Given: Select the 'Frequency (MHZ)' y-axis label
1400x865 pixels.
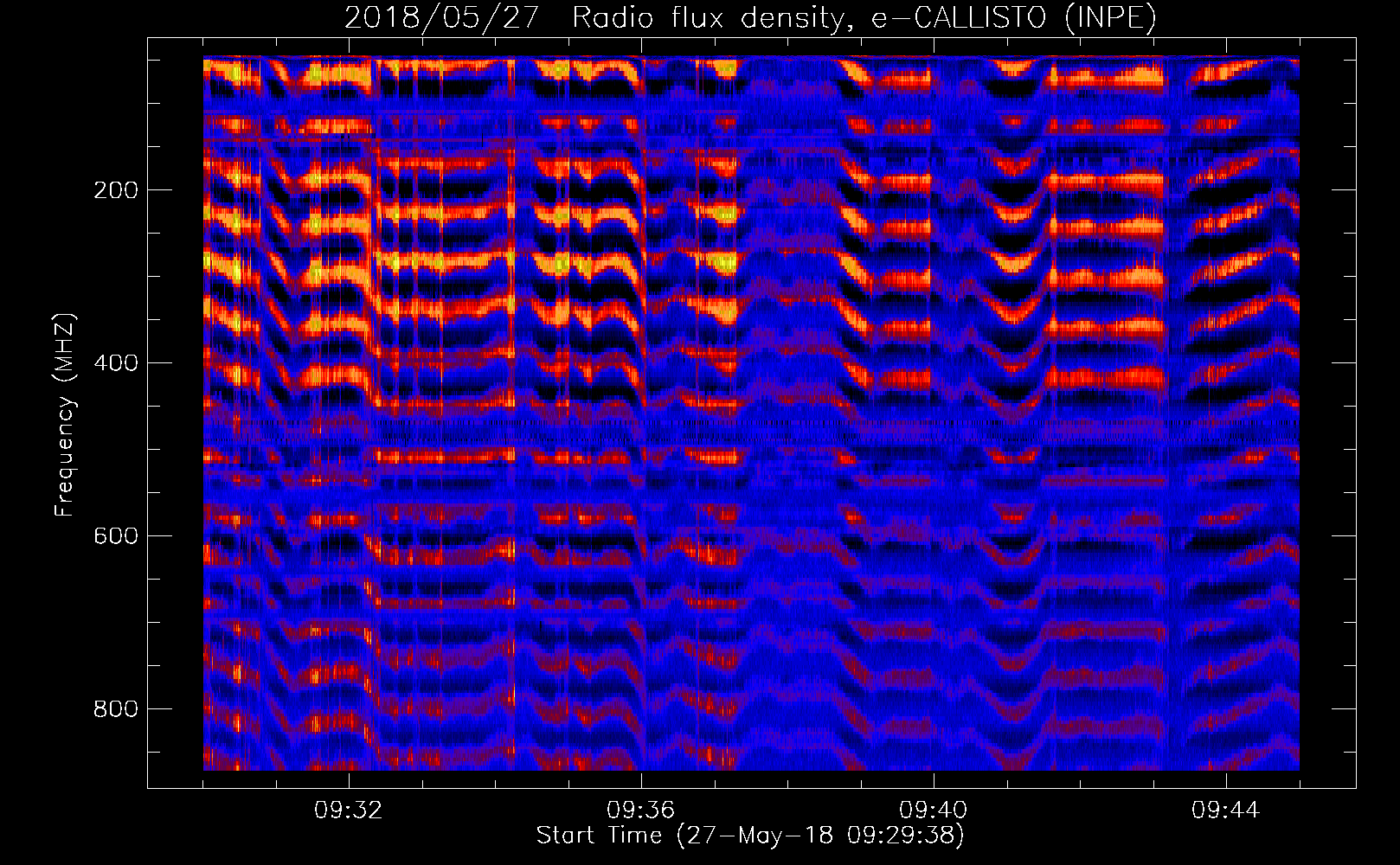Looking at the screenshot, I should pos(64,414).
